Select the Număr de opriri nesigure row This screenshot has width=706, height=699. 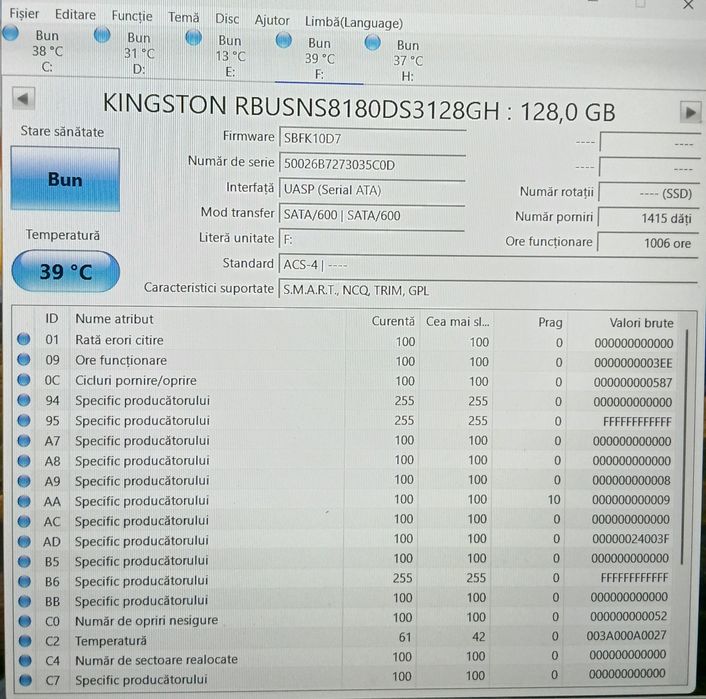tap(344, 619)
